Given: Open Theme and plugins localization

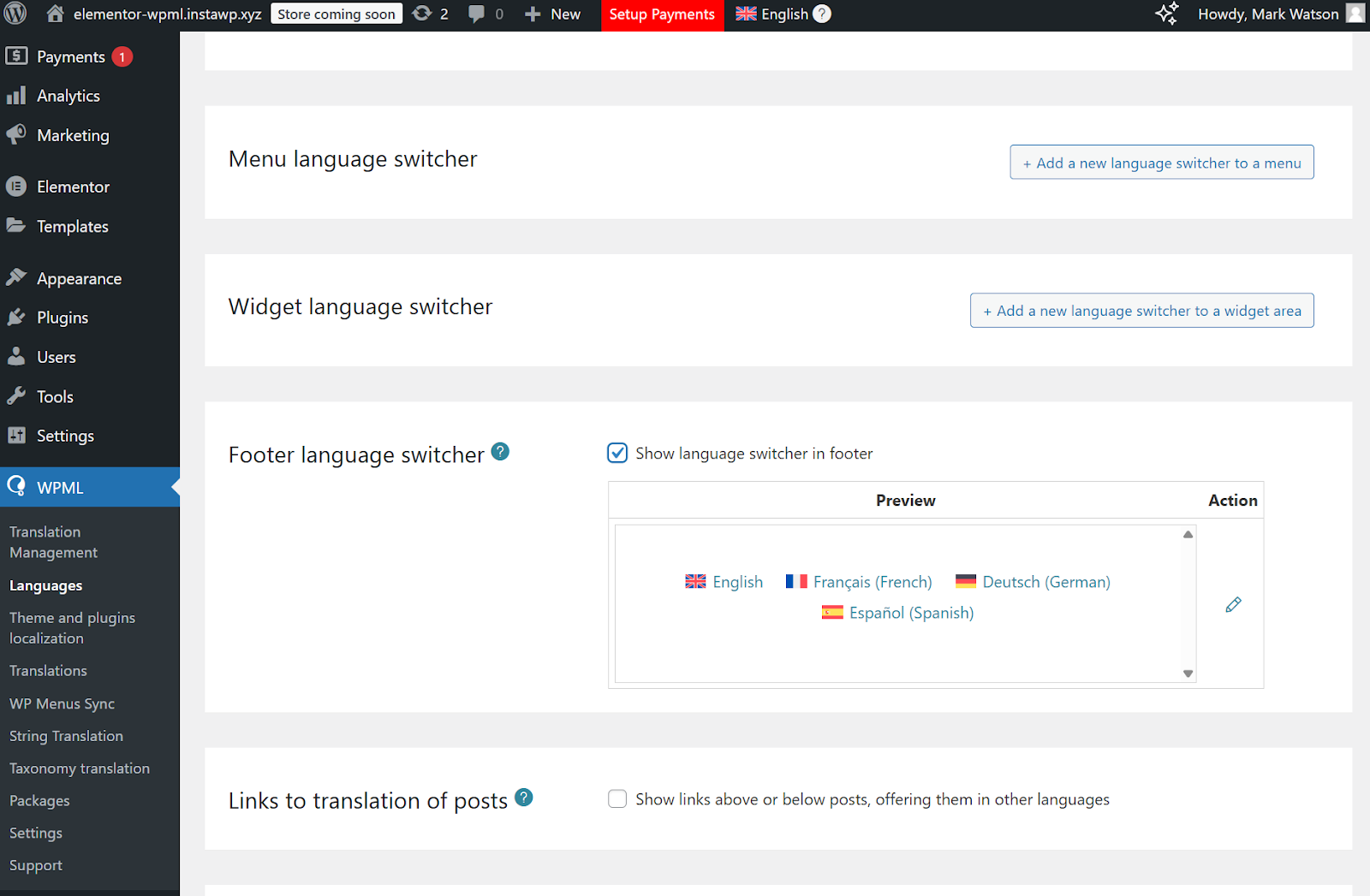Looking at the screenshot, I should (x=72, y=628).
